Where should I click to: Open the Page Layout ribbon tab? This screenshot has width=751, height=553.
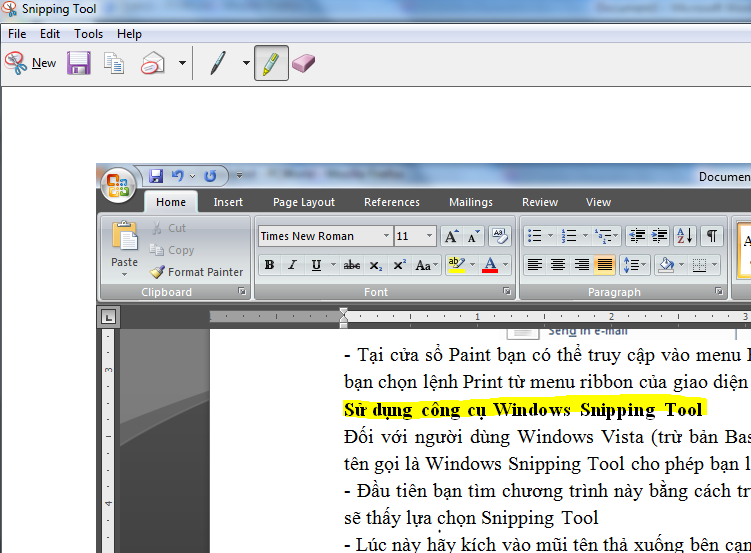click(304, 202)
